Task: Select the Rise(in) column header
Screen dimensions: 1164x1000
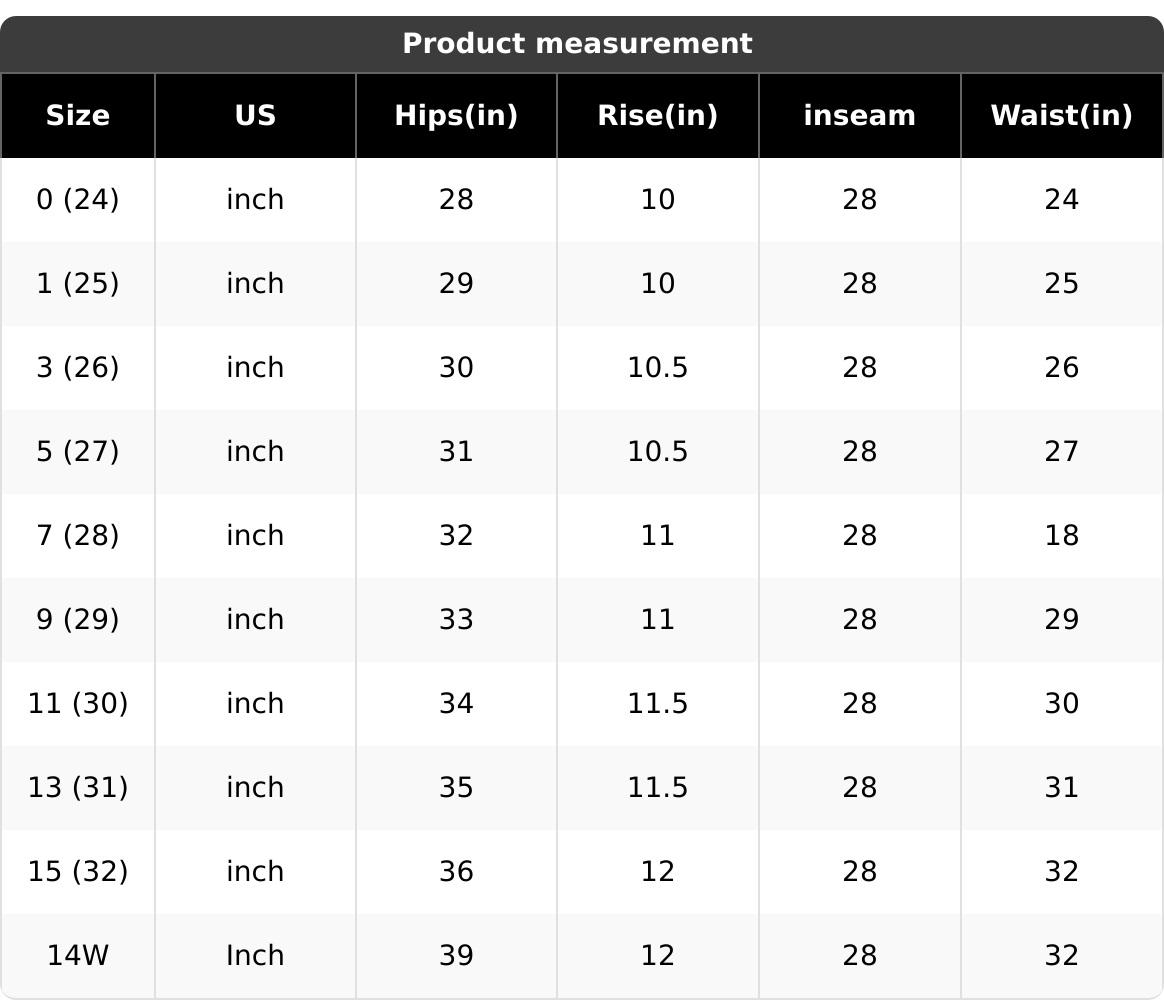Action: coord(657,116)
